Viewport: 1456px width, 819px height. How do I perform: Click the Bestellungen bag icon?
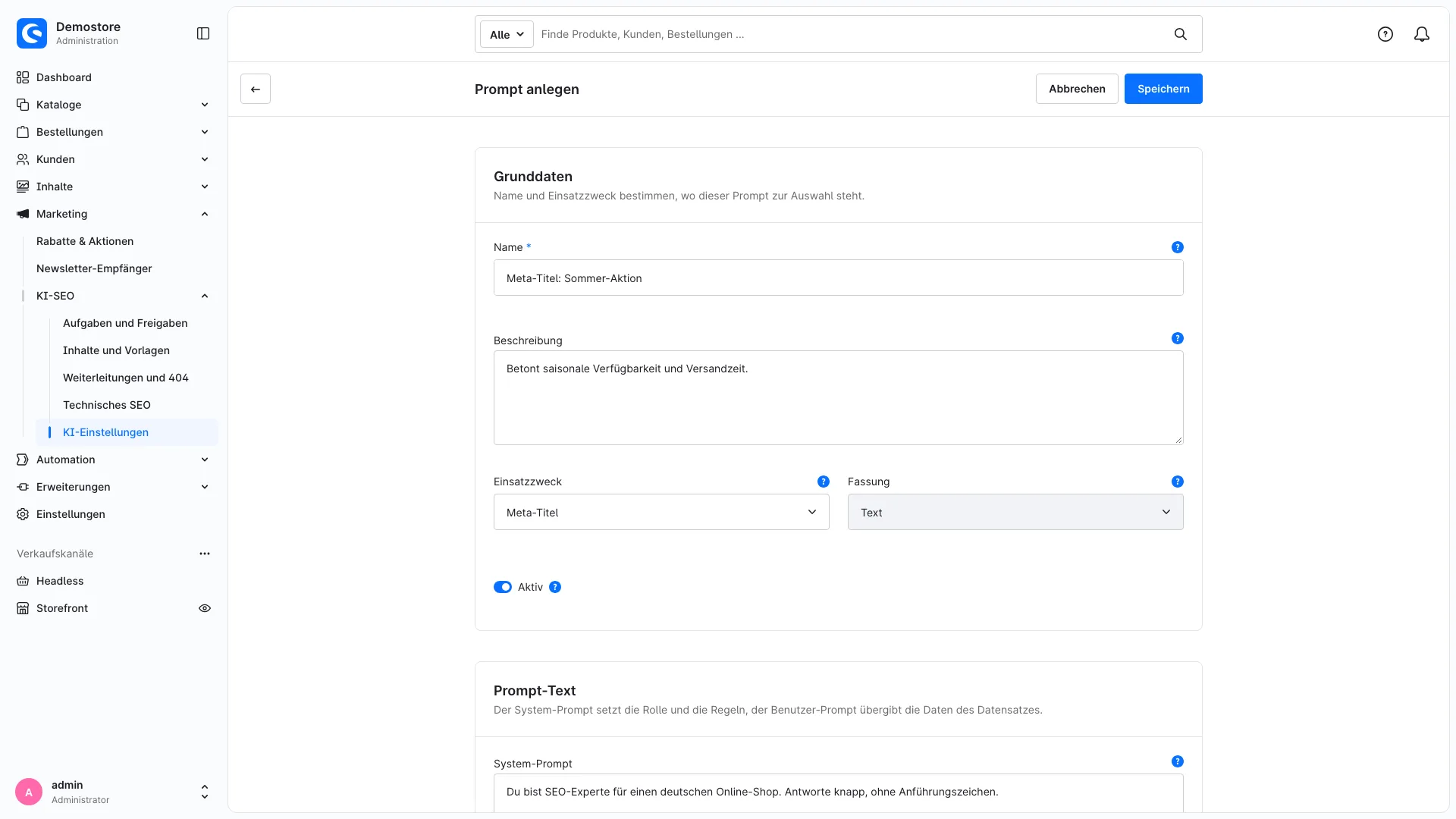tap(23, 132)
